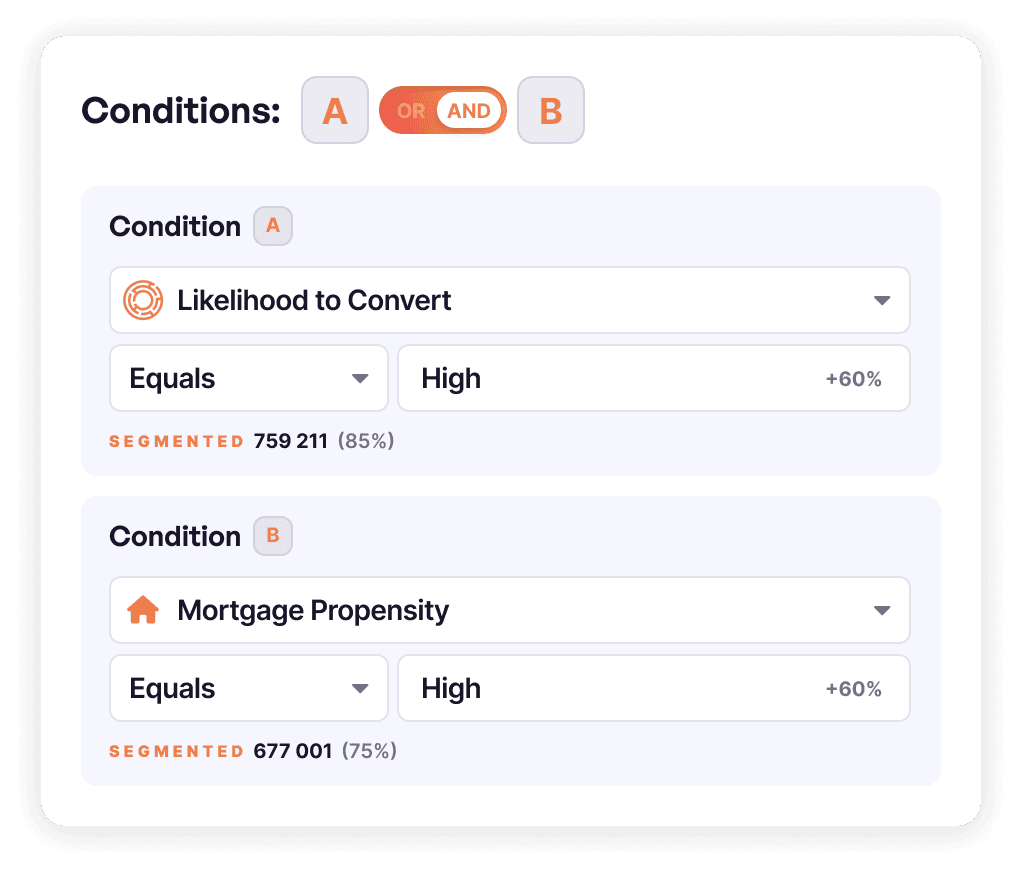The height and width of the screenshot is (870, 1021).
Task: Click the house icon beside Mortgage Propensity
Action: pos(143,610)
